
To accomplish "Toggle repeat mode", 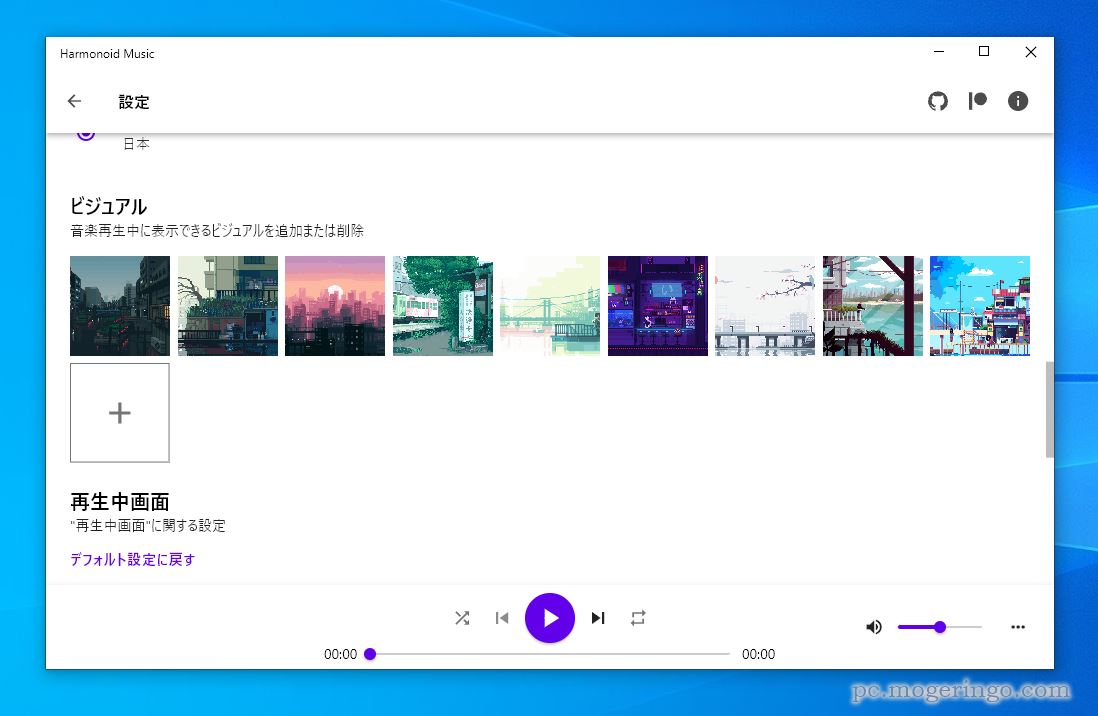I will (638, 618).
